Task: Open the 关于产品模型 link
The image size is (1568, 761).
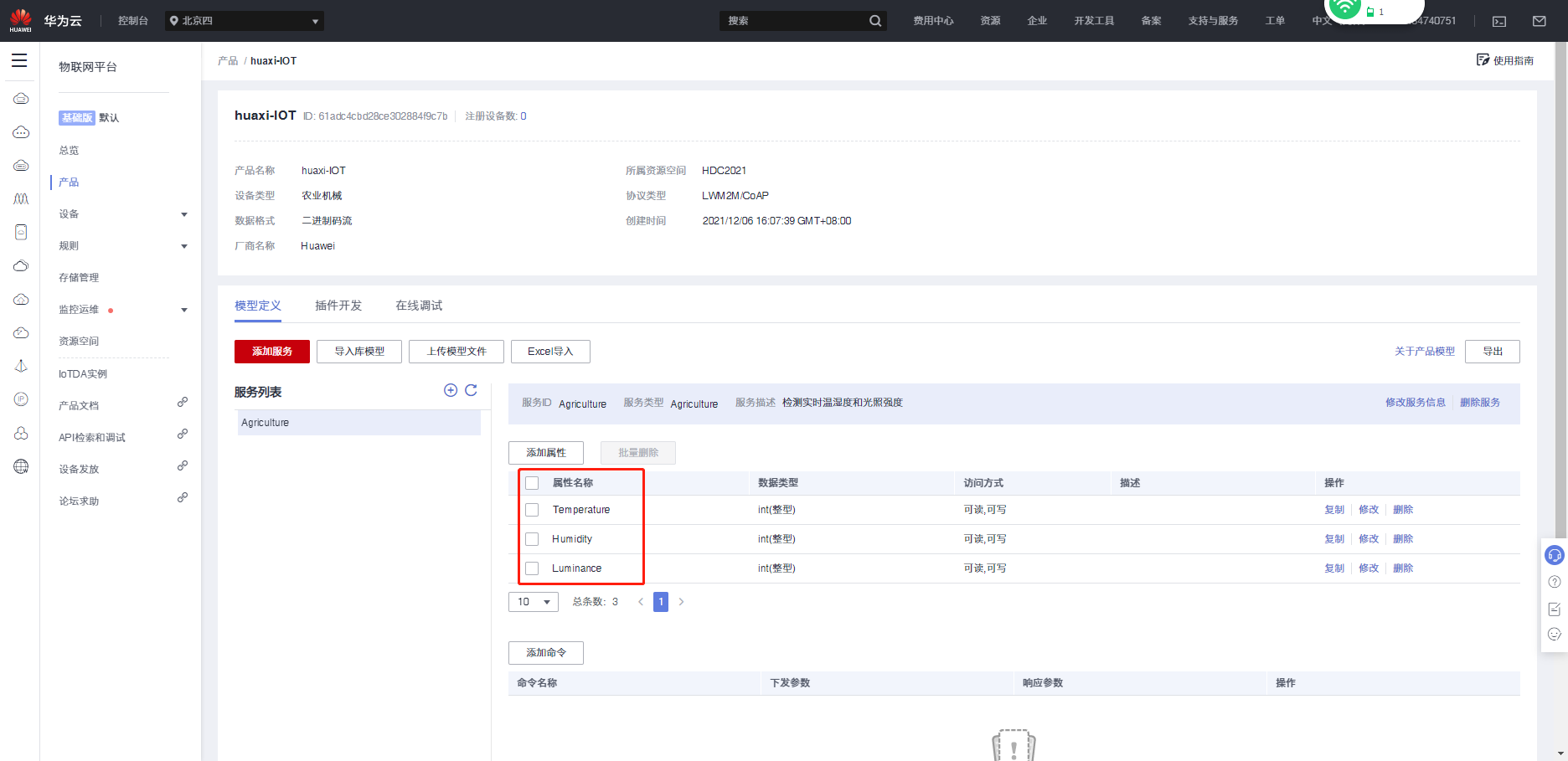Action: click(1425, 352)
